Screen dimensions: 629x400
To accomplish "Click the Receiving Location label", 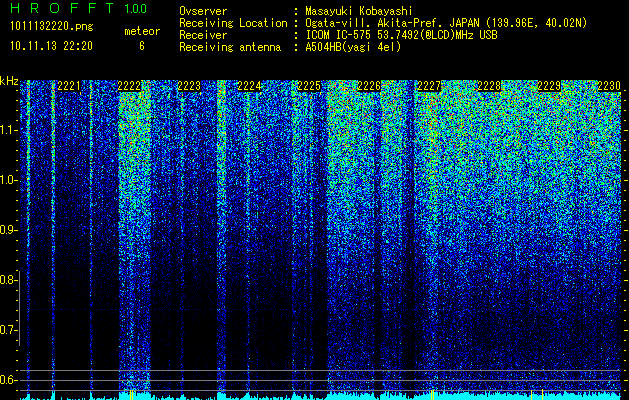I will (233, 23).
